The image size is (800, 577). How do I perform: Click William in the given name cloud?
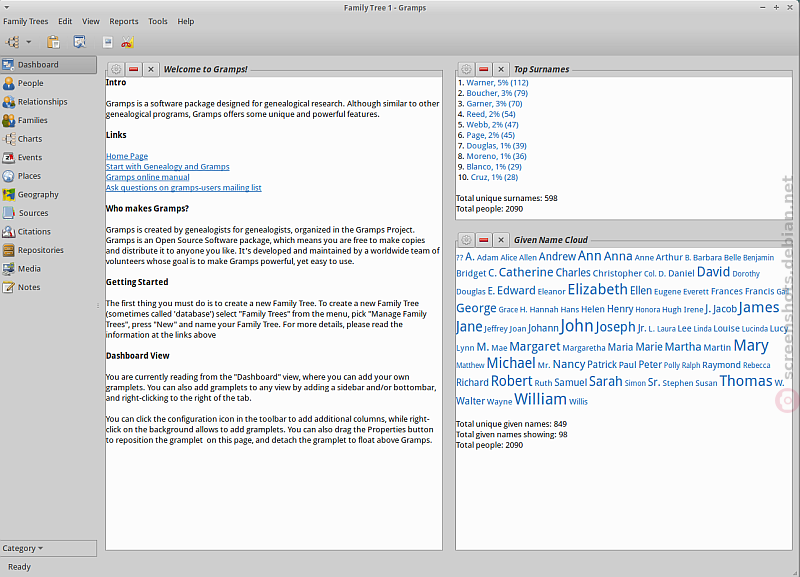[540, 399]
